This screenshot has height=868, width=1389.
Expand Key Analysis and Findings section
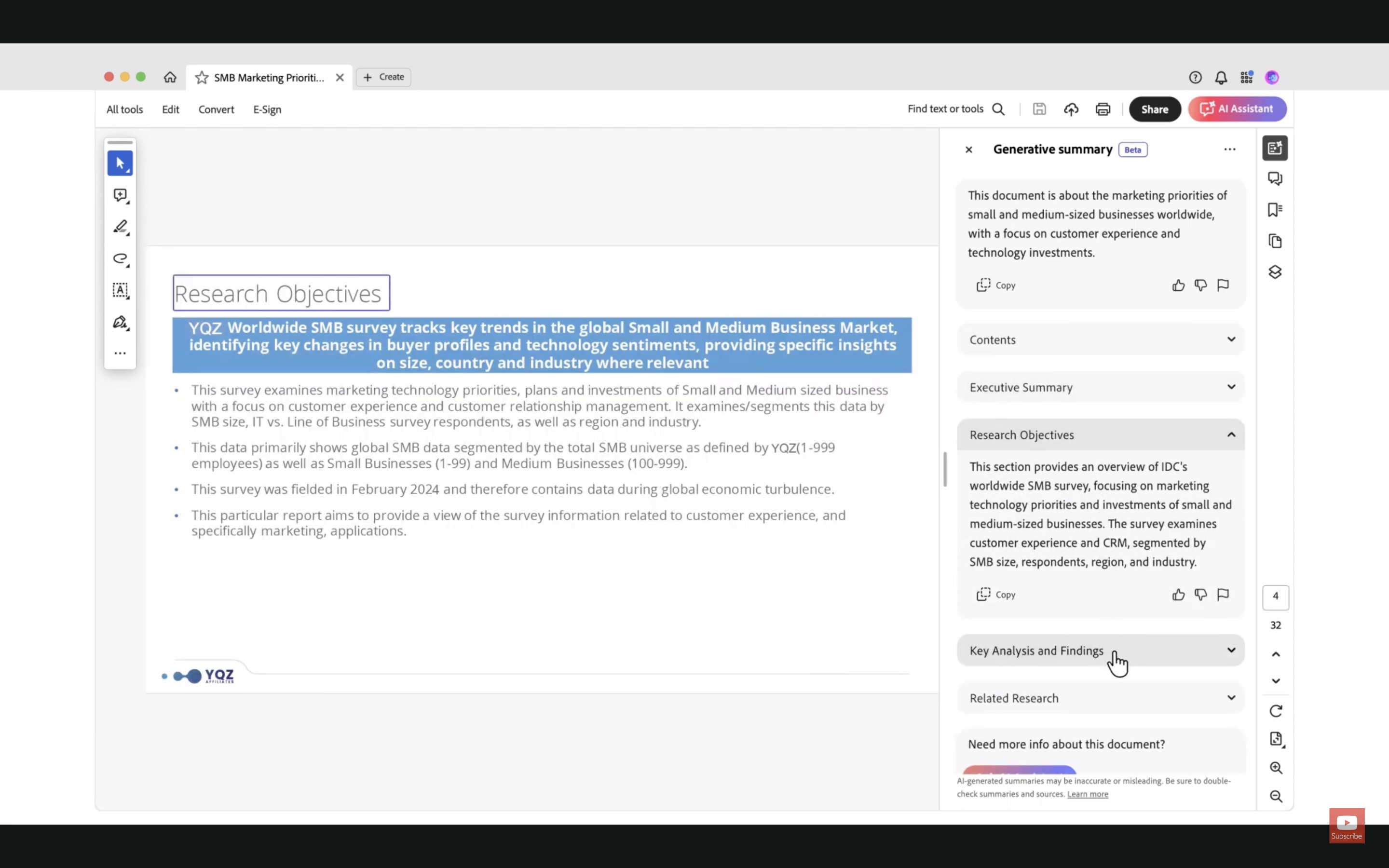pyautogui.click(x=1101, y=651)
